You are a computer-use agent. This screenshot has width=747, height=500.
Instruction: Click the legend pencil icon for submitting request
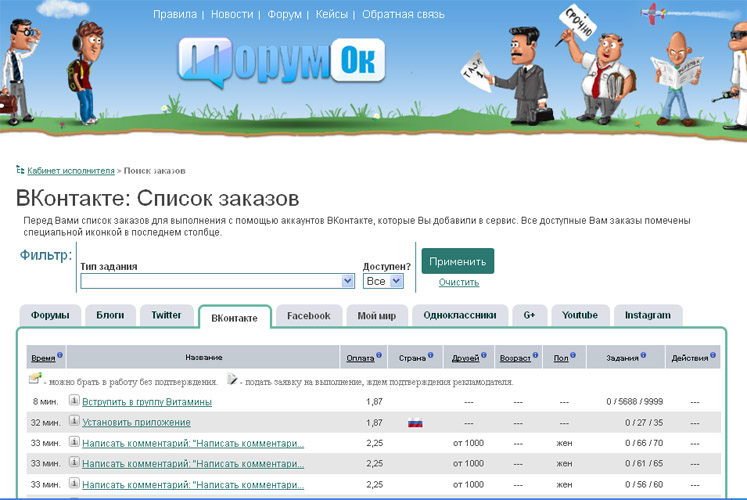pos(232,379)
